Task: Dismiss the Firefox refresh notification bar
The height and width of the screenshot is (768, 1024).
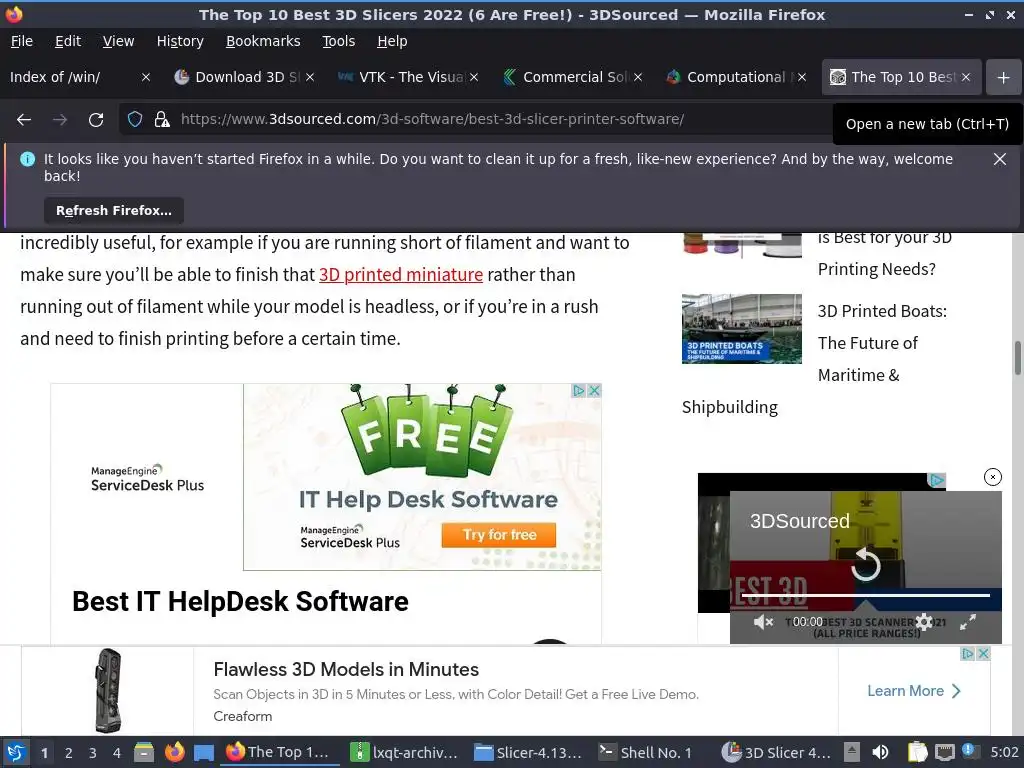Action: pyautogui.click(x=999, y=159)
